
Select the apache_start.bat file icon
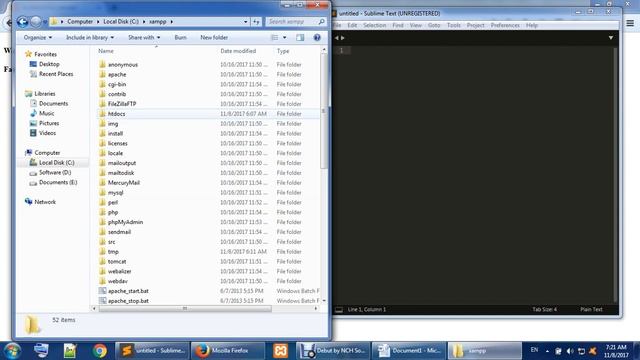(x=102, y=291)
